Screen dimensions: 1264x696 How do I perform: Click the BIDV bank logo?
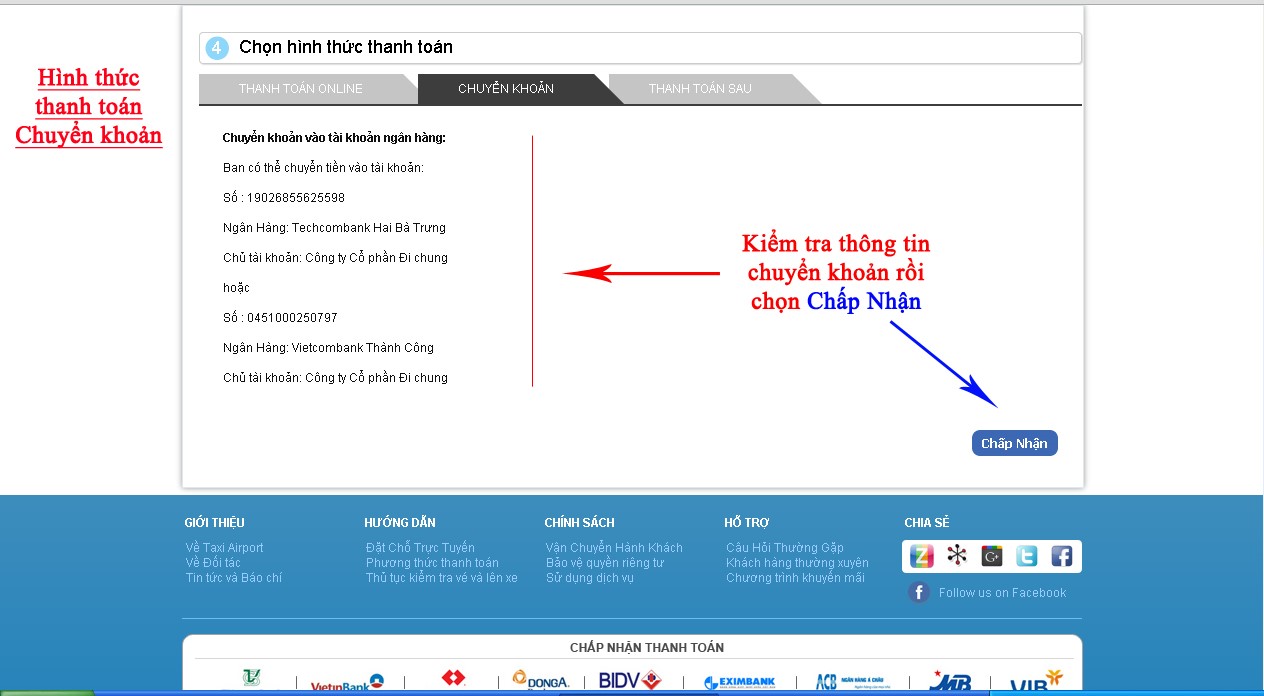(630, 681)
